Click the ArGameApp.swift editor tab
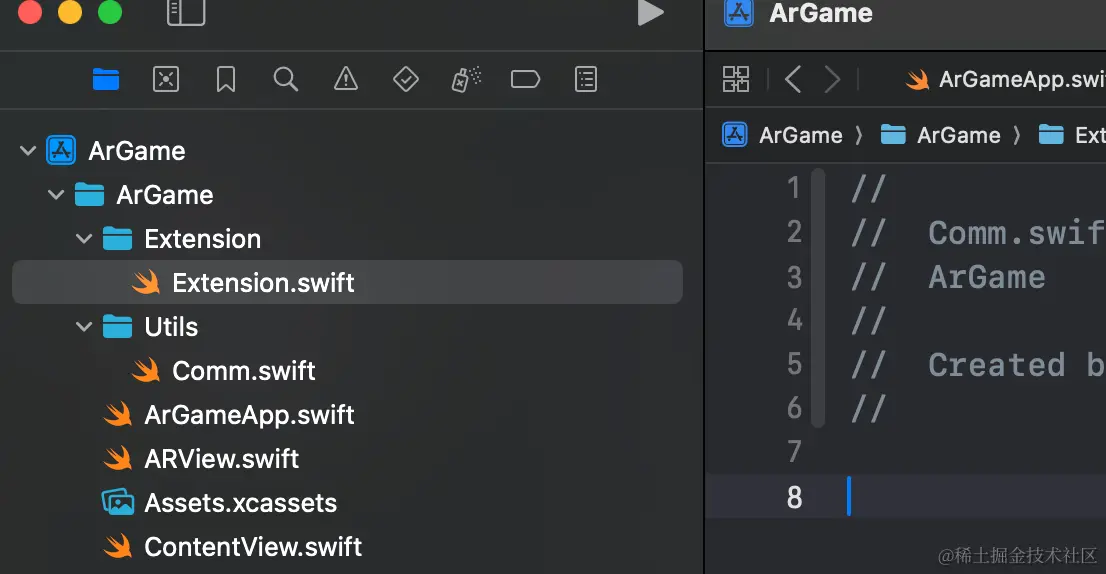This screenshot has width=1106, height=574. (x=1005, y=79)
